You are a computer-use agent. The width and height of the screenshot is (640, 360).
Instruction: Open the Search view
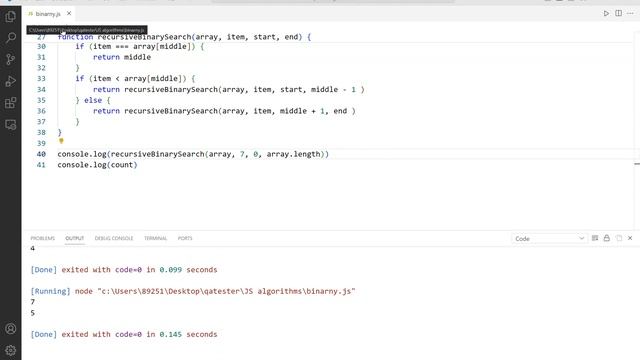coord(11,38)
